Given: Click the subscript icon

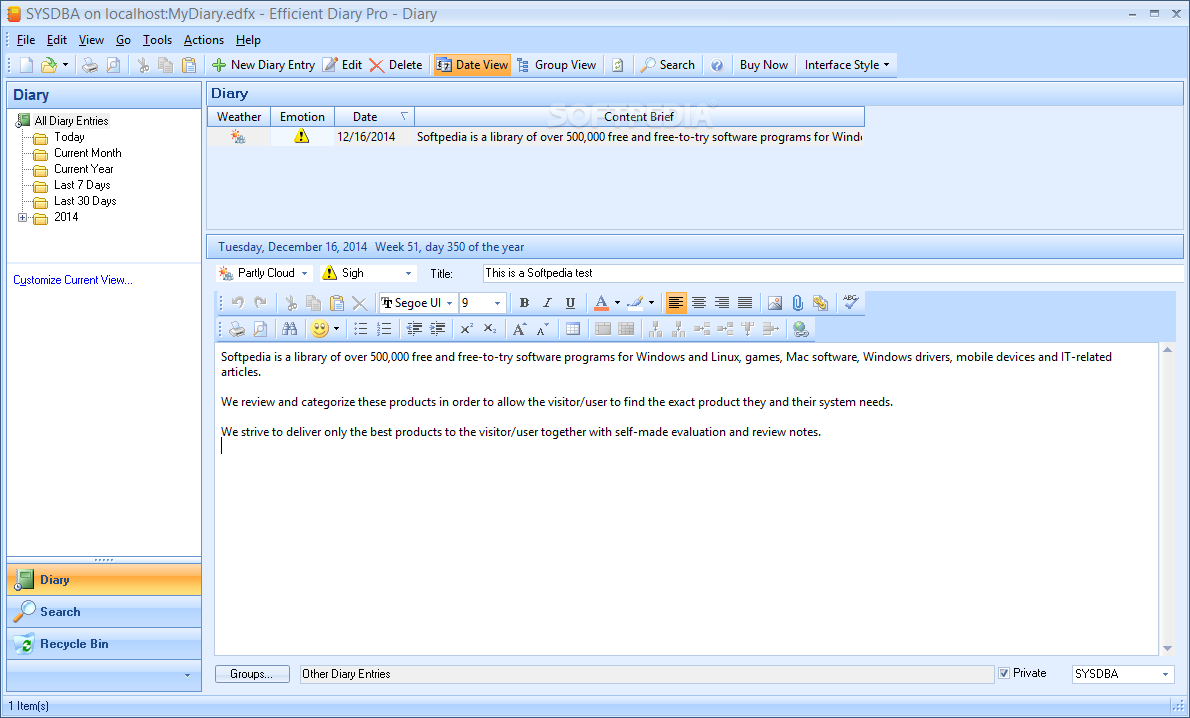Looking at the screenshot, I should tap(490, 329).
